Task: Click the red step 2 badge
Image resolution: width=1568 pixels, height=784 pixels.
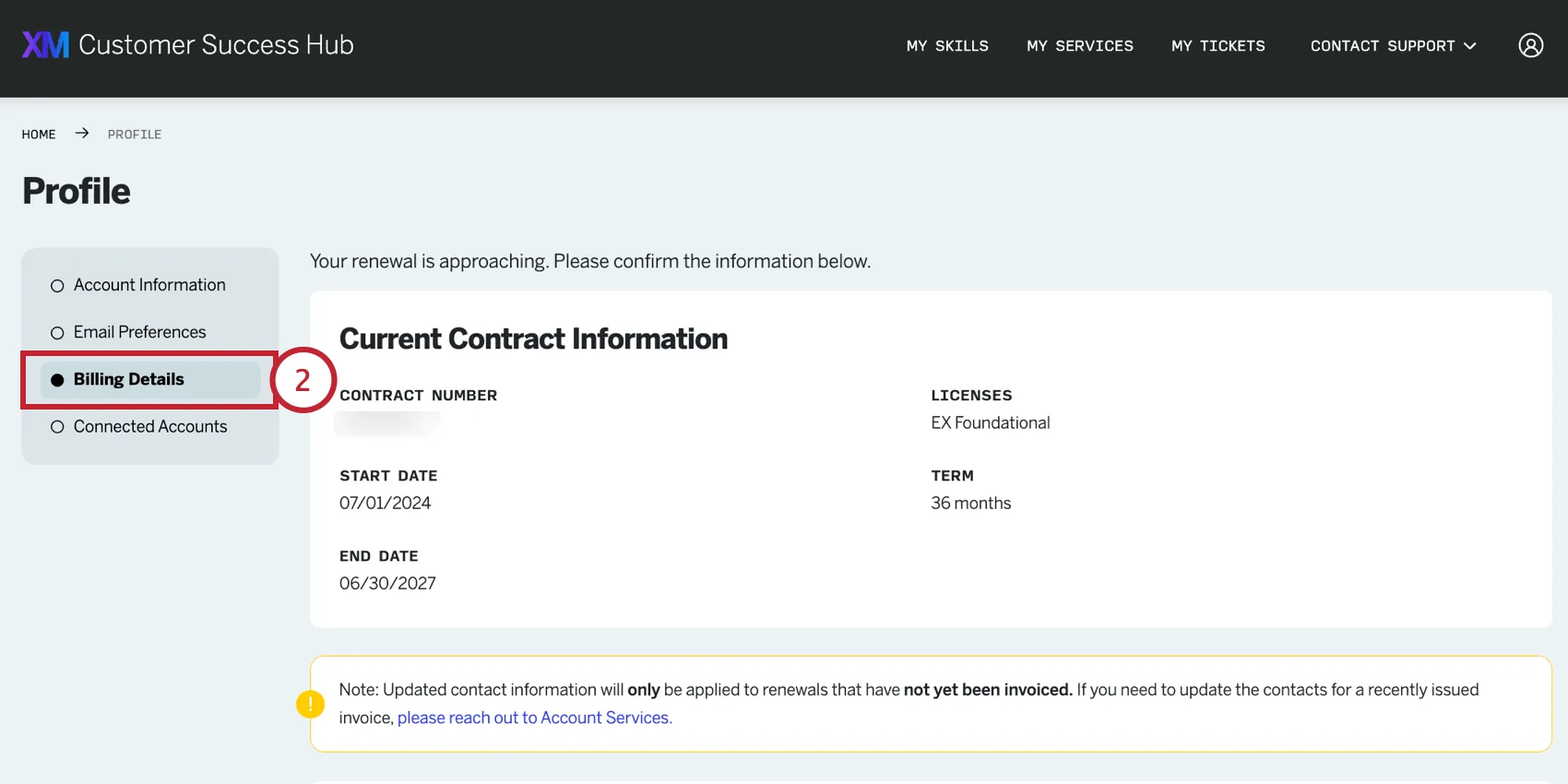Action: [303, 380]
